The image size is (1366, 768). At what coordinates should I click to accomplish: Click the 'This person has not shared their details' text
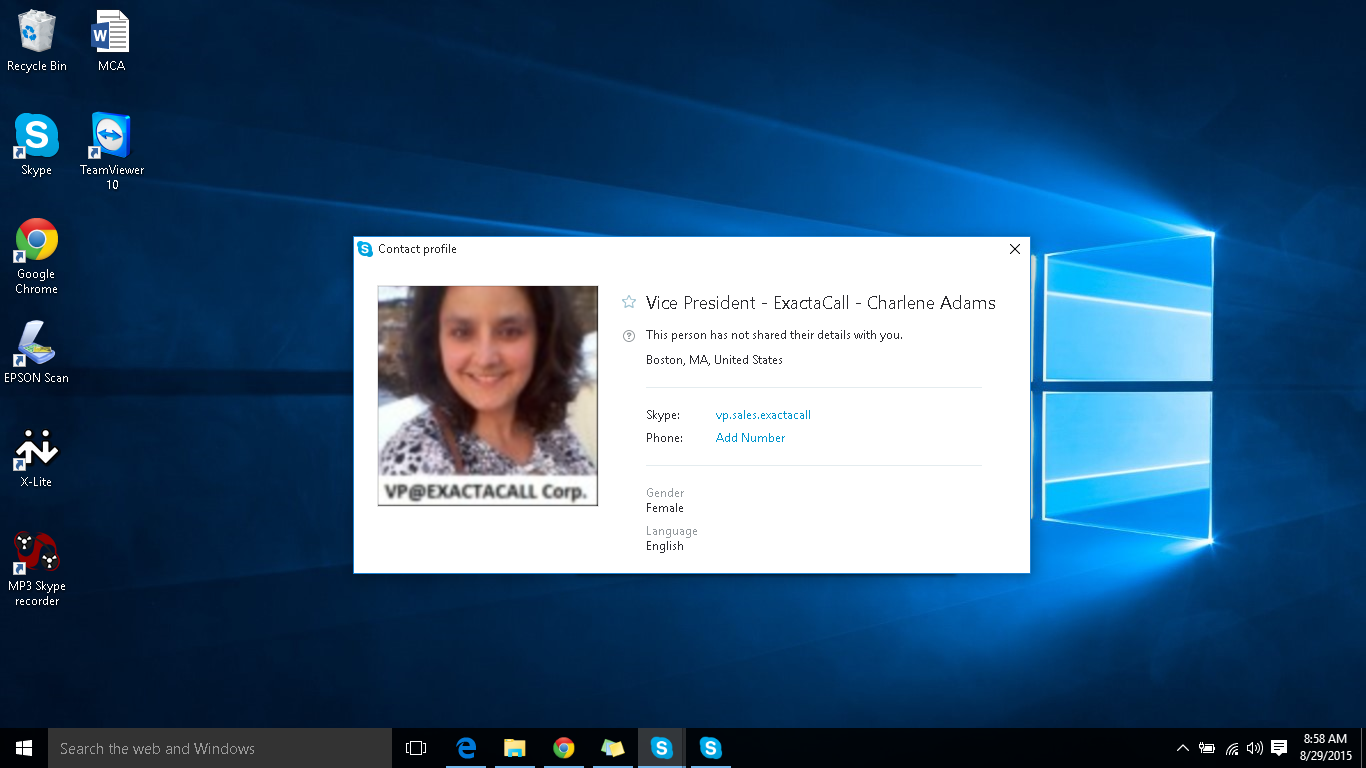tap(774, 335)
